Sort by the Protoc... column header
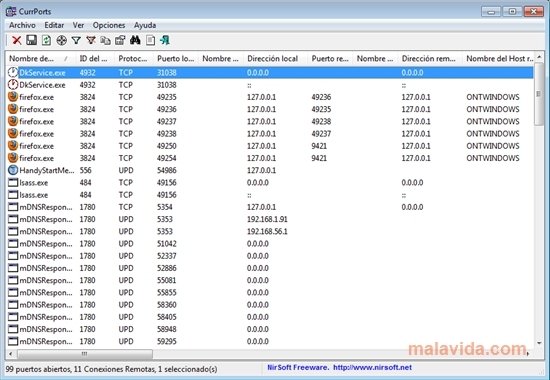The height and width of the screenshot is (380, 550). (133, 59)
